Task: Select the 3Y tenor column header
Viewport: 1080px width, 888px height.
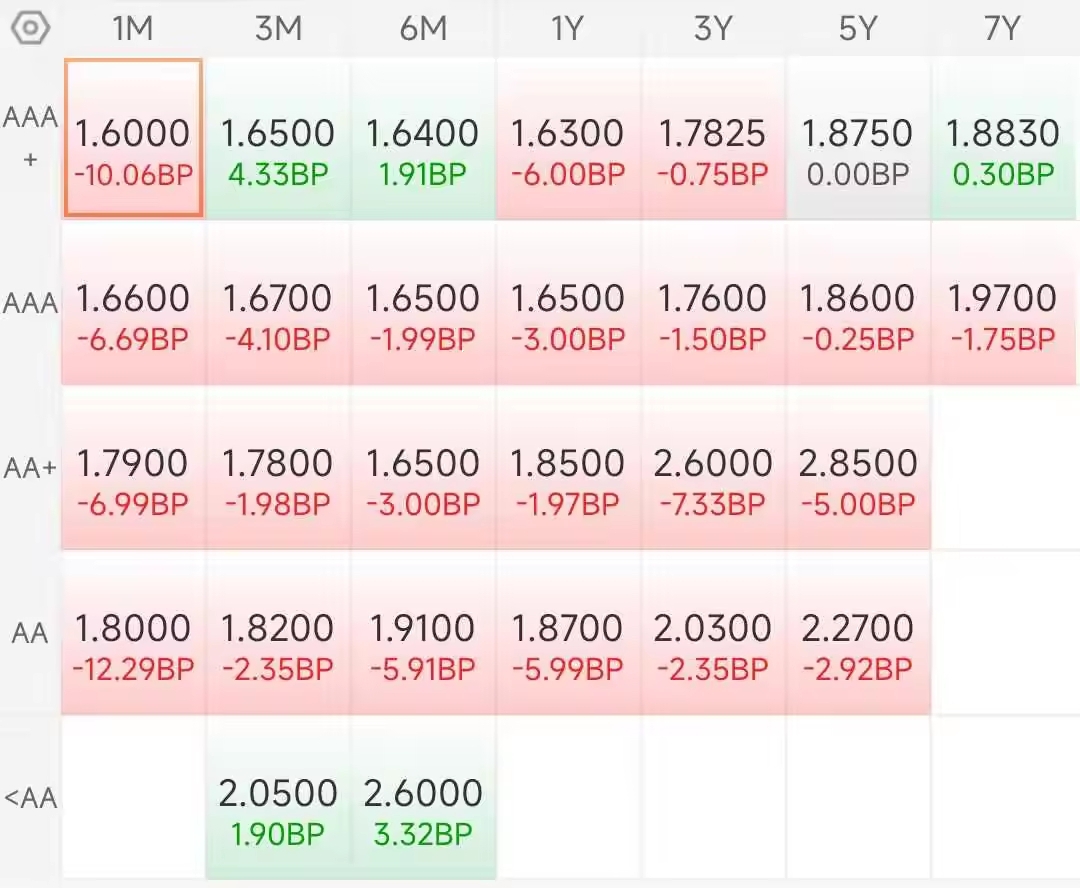Action: point(713,29)
